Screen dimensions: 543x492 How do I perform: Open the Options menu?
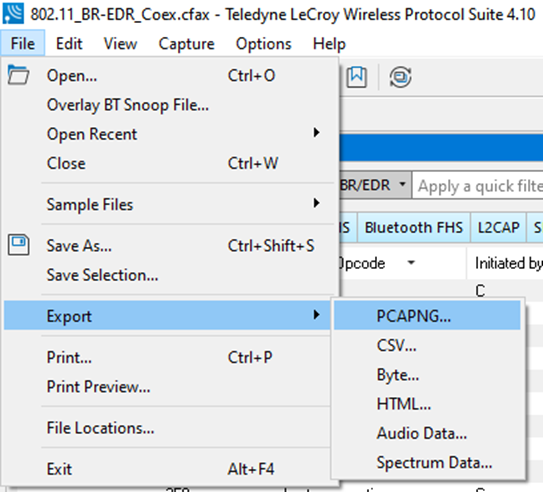click(264, 44)
